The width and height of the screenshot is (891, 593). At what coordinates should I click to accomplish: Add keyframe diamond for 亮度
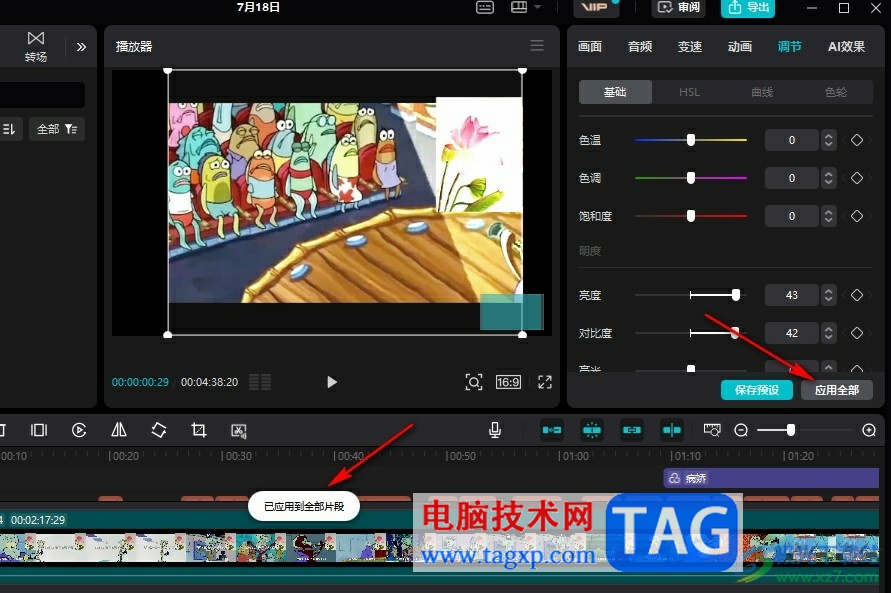coord(857,295)
